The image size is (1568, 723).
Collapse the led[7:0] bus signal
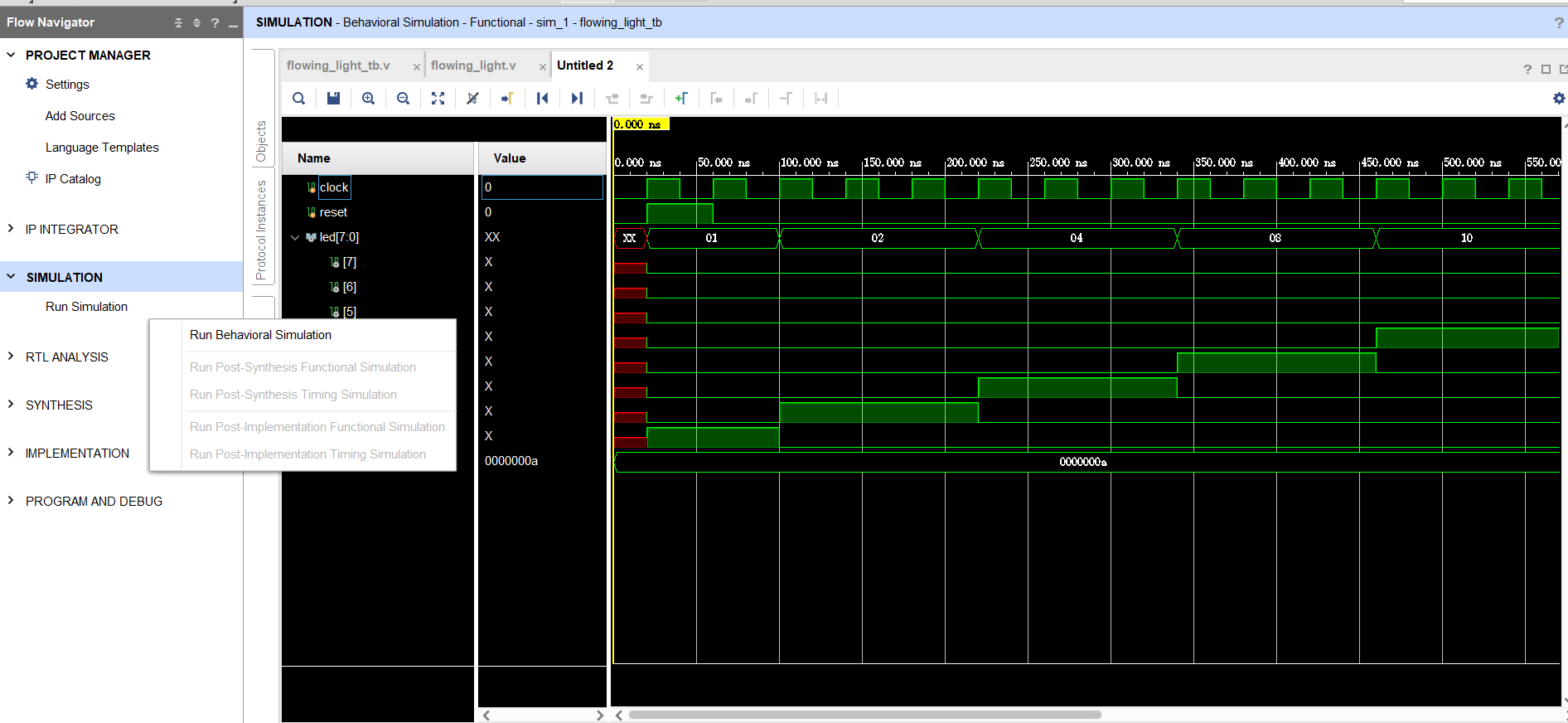pyautogui.click(x=295, y=237)
